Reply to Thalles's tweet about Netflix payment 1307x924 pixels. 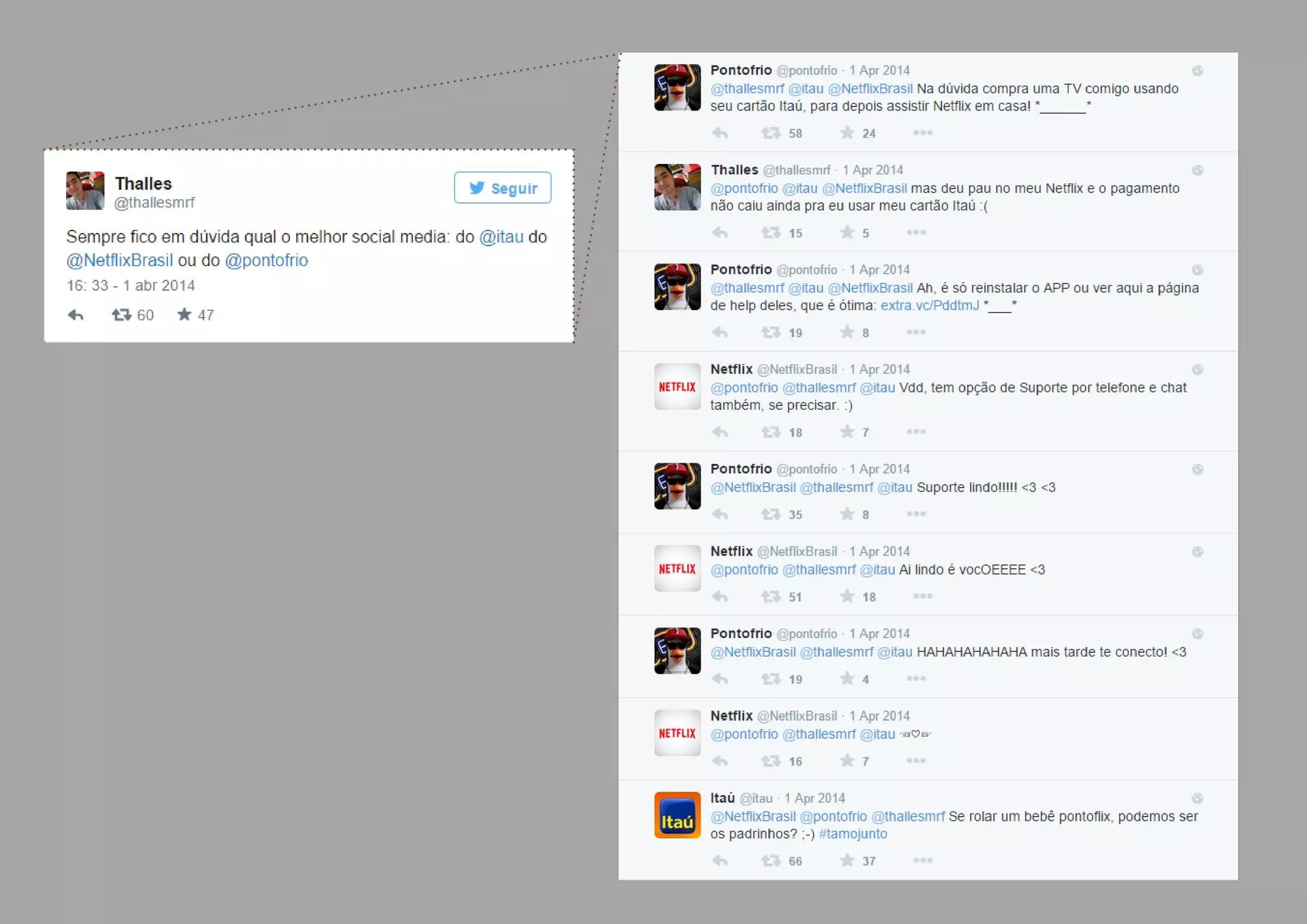coord(720,233)
